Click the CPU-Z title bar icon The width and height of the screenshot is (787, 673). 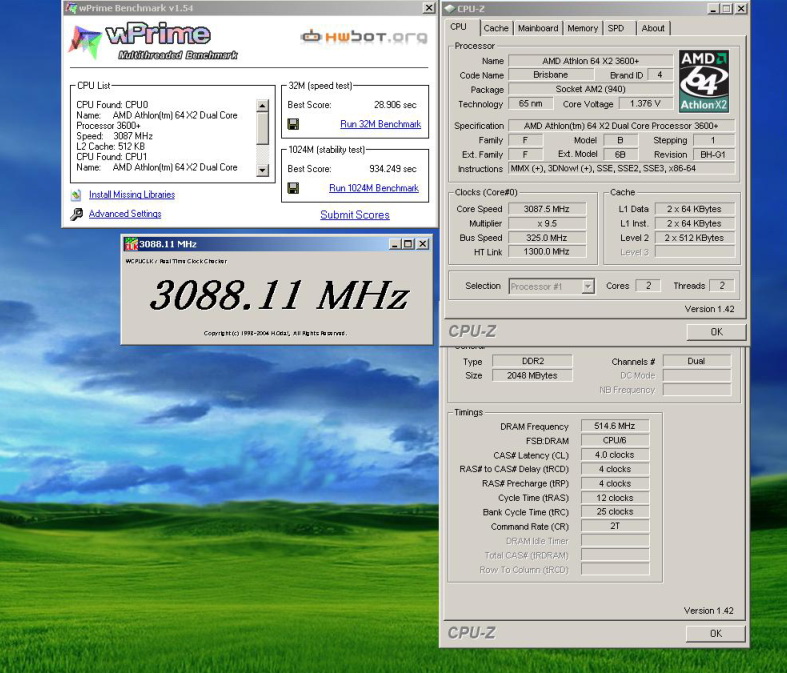[450, 9]
